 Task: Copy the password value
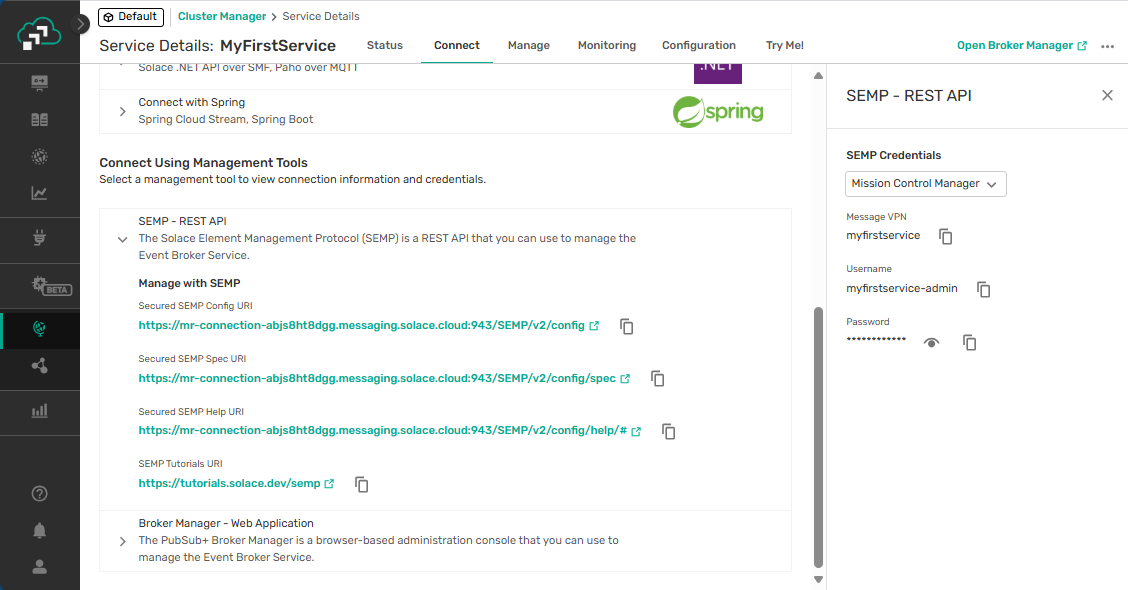(x=970, y=342)
